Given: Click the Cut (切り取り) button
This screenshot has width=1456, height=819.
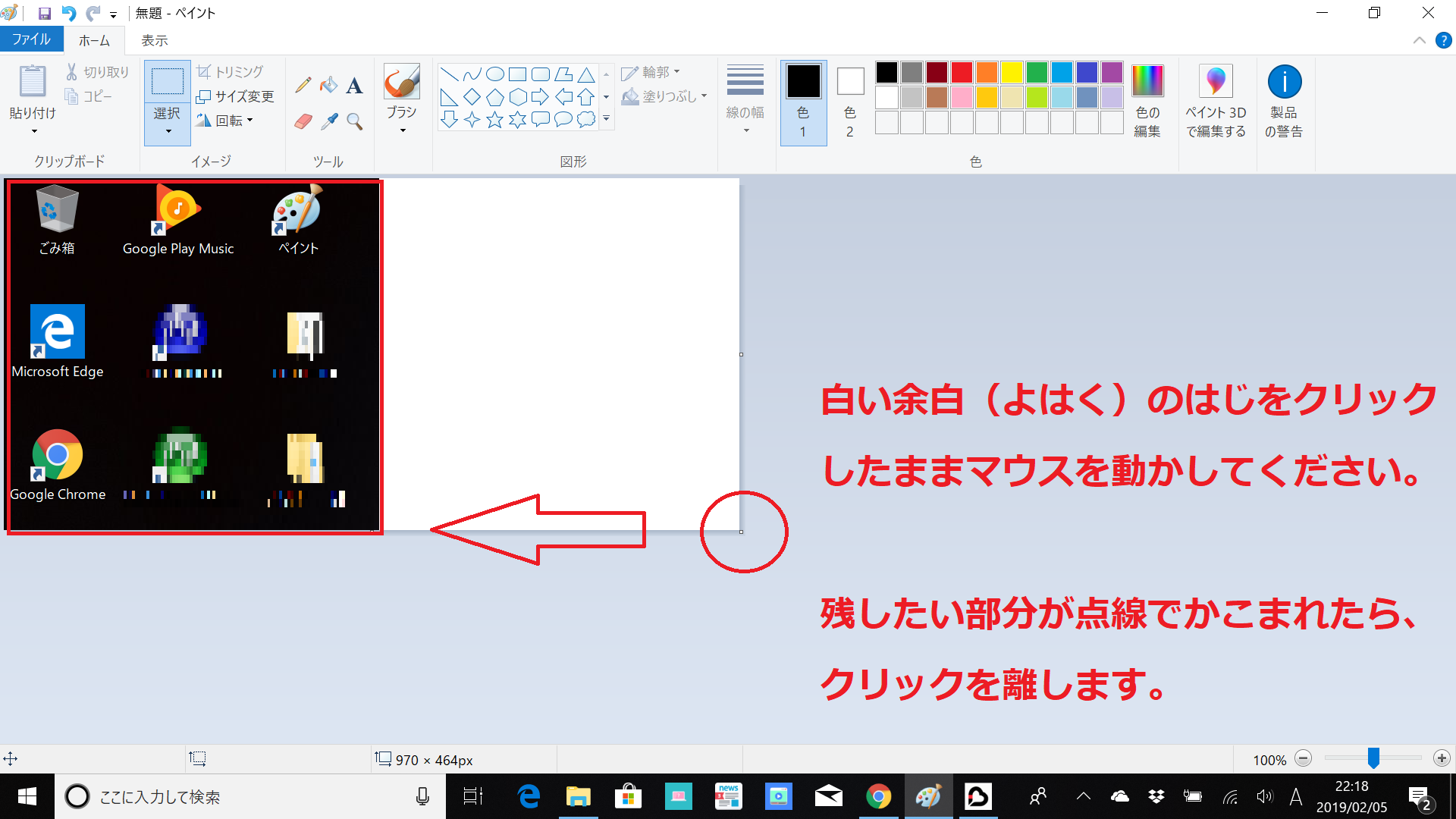Looking at the screenshot, I should pos(97,72).
